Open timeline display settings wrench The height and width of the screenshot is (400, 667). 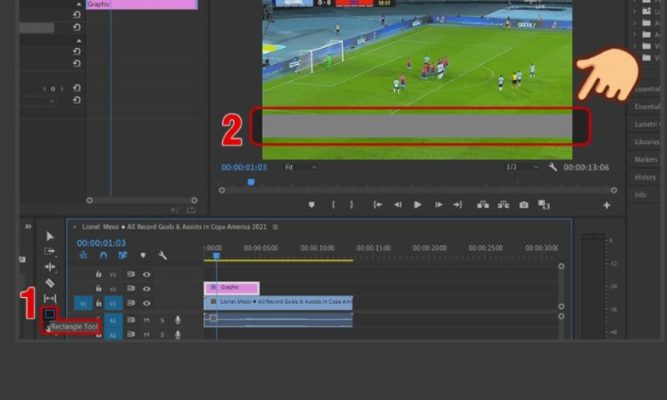pos(162,256)
